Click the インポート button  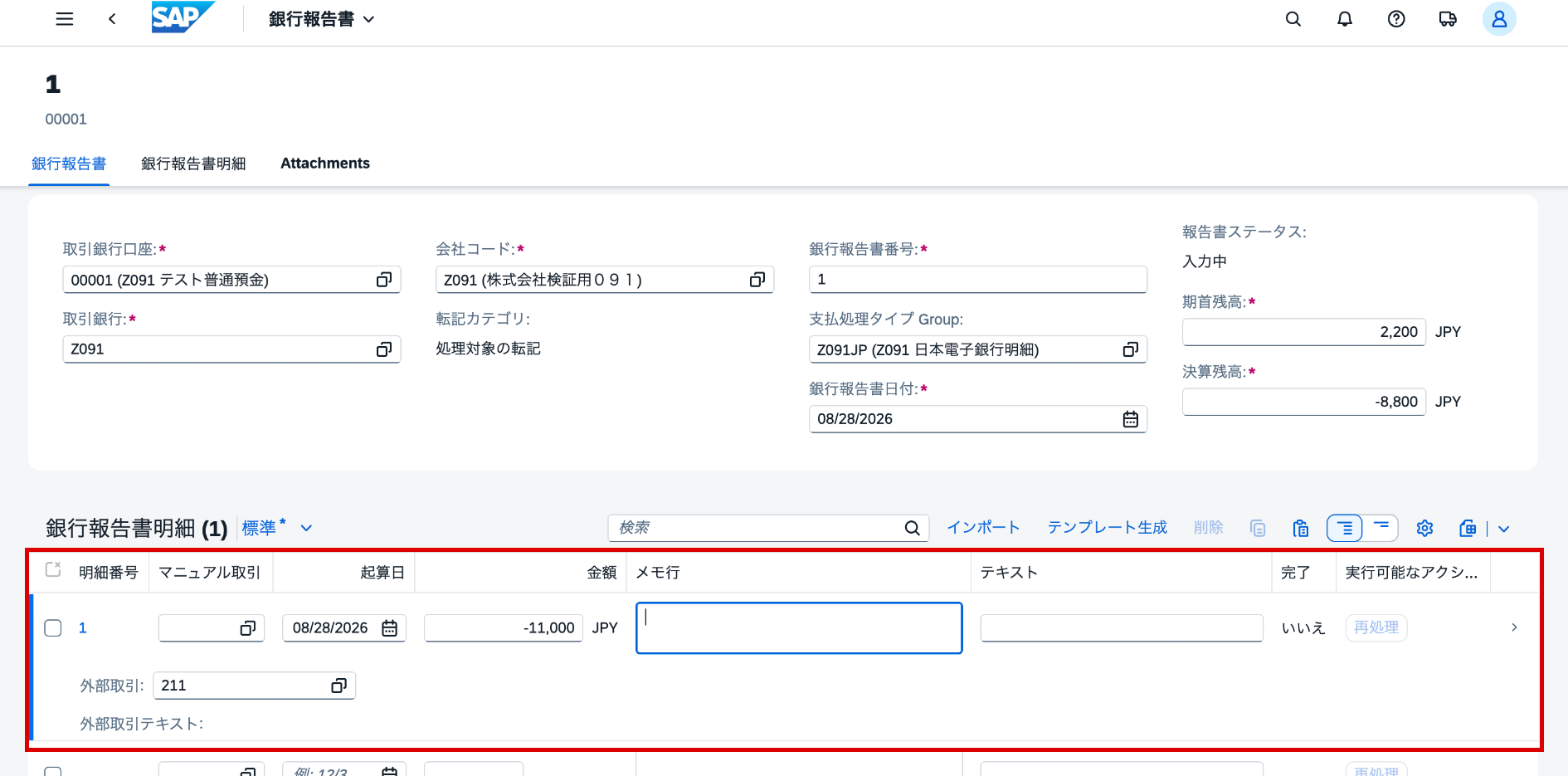[x=983, y=528]
